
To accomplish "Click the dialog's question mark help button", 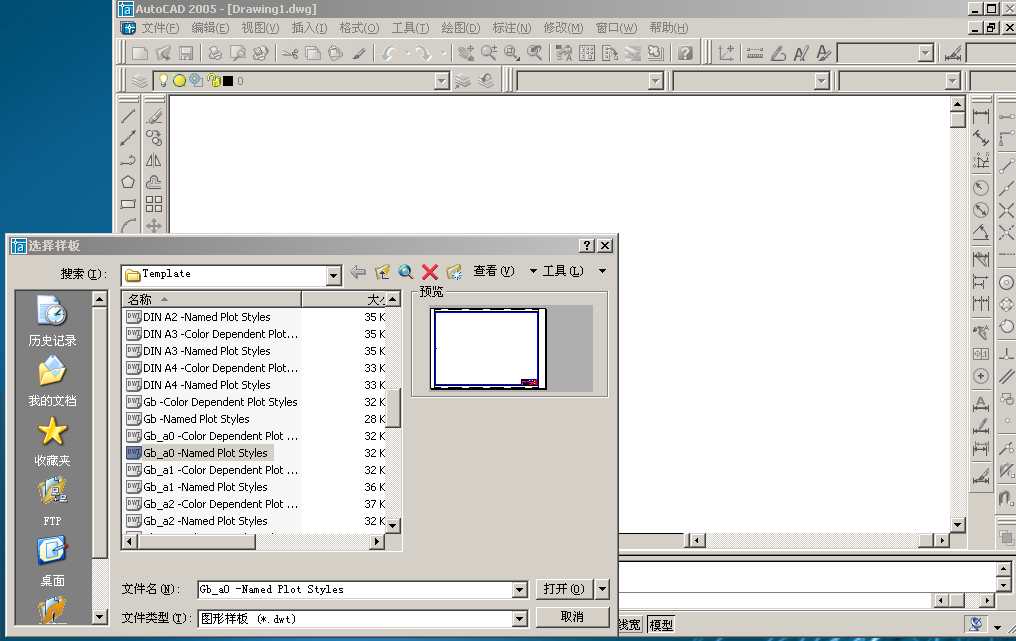I will (x=586, y=246).
